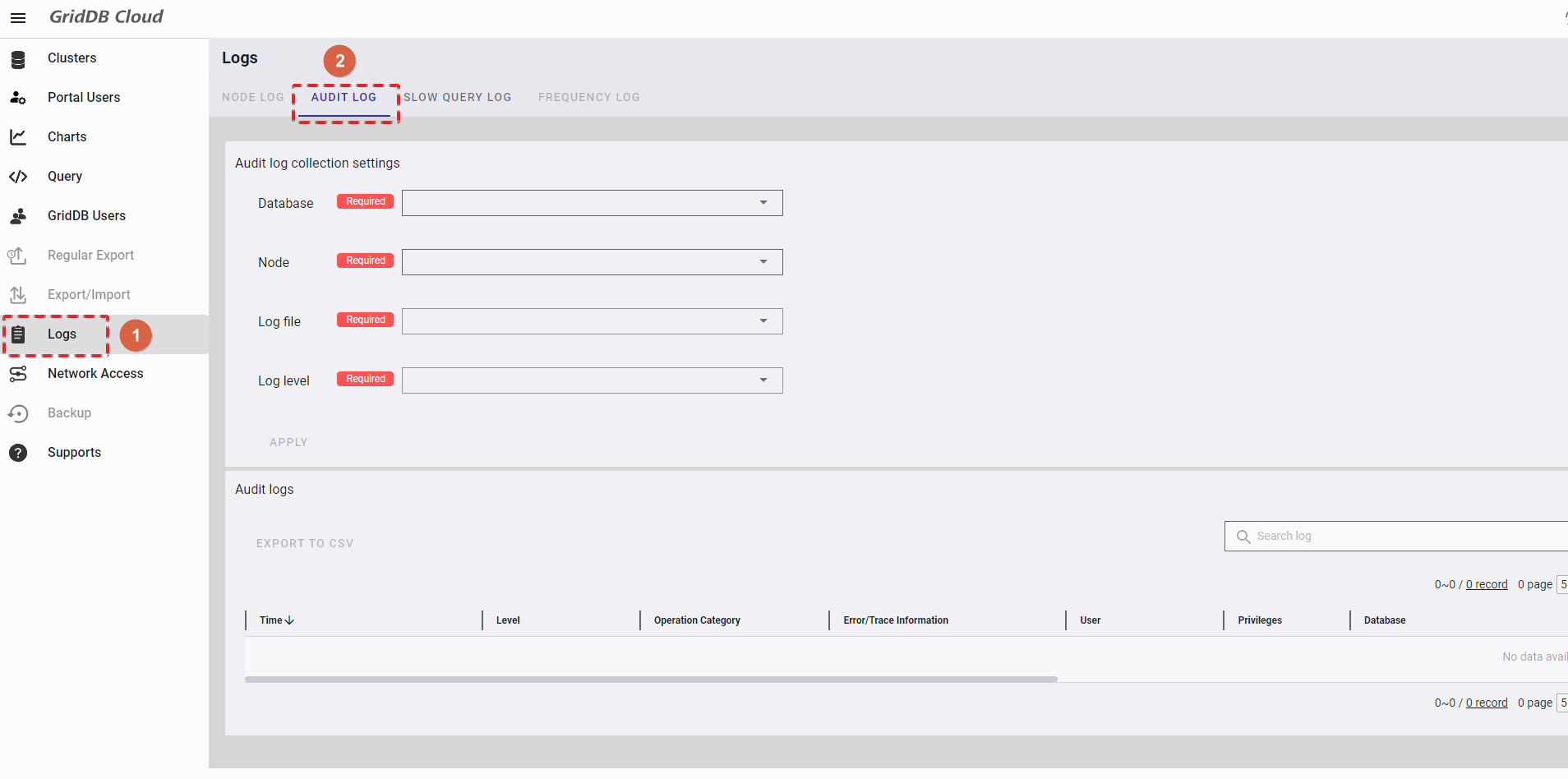Click the Backup restore icon
This screenshot has width=1568, height=779.
[18, 413]
